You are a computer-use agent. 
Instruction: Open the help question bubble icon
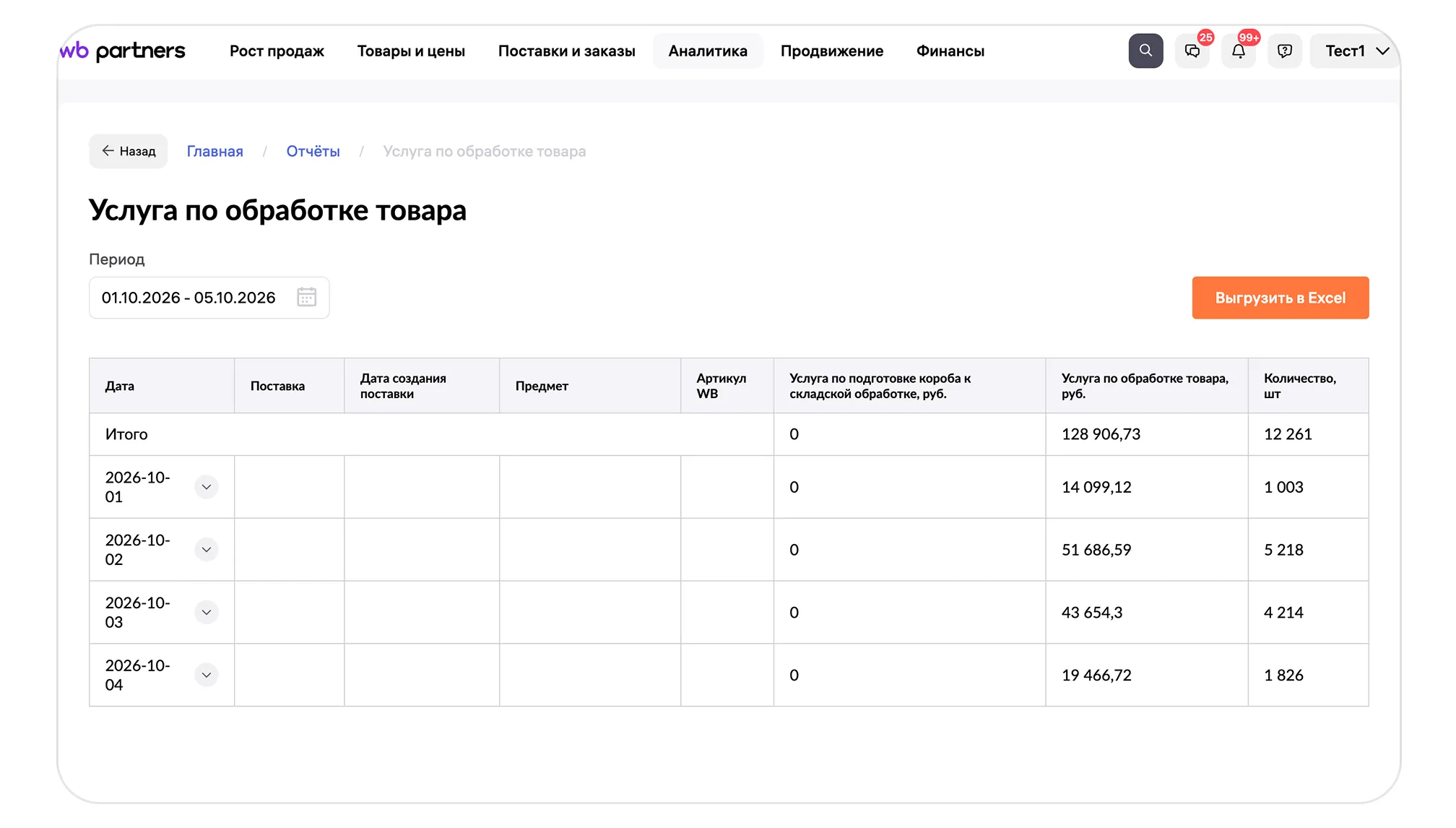click(x=1285, y=51)
